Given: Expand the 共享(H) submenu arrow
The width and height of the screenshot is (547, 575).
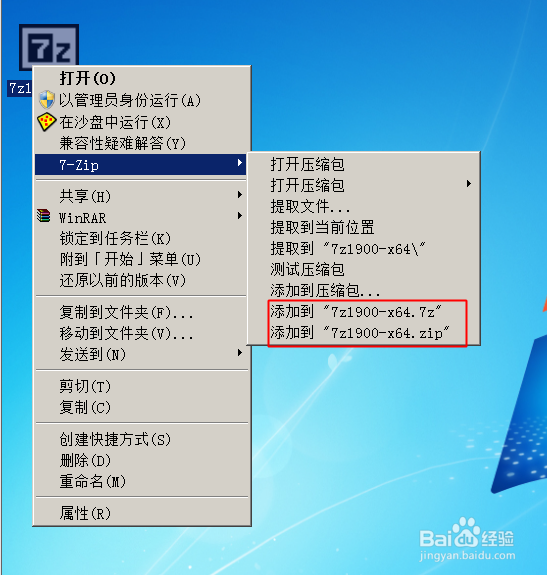Looking at the screenshot, I should coord(239,194).
